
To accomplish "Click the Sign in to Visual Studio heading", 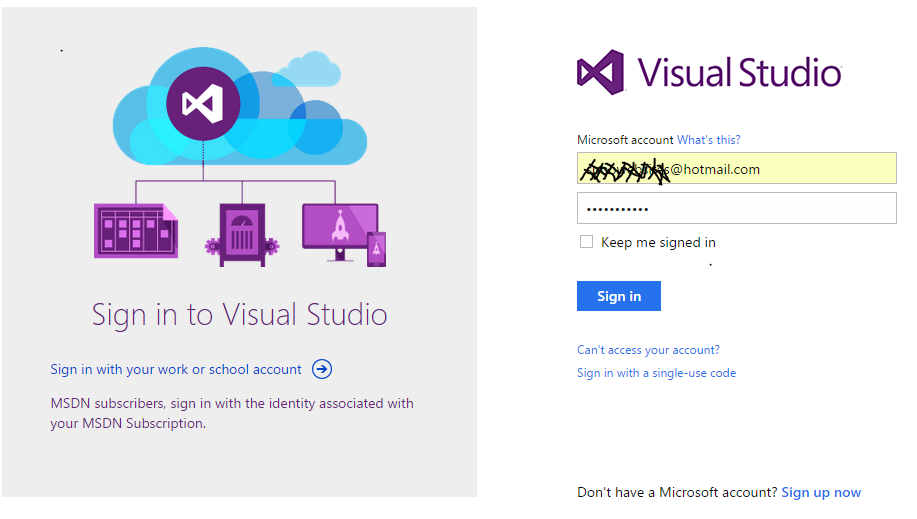I will pos(239,315).
